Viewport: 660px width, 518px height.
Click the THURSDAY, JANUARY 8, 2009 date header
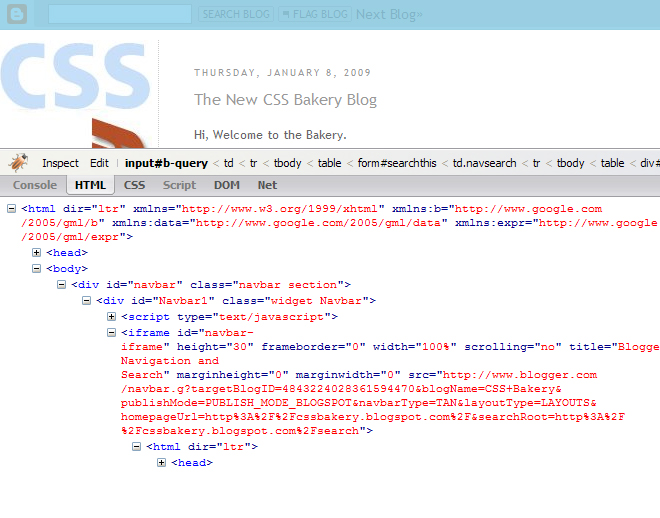(x=282, y=73)
